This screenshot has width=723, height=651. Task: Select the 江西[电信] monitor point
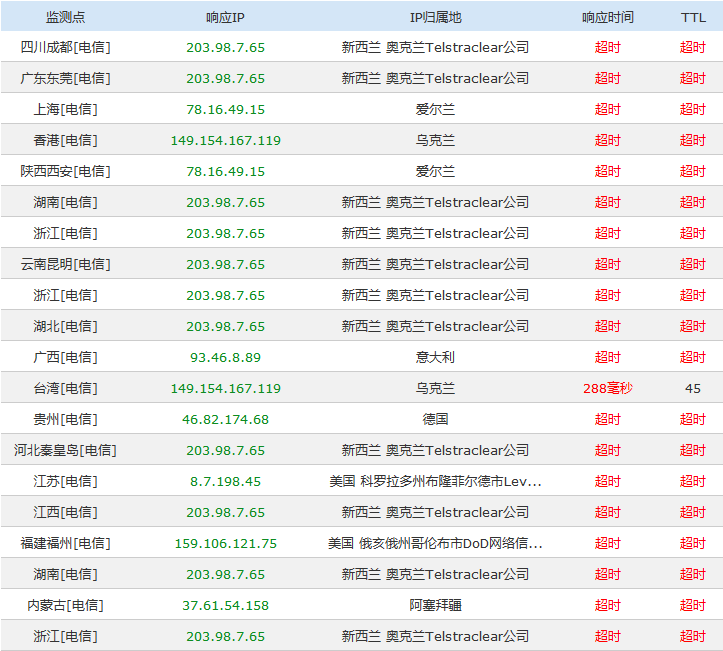[x=65, y=512]
